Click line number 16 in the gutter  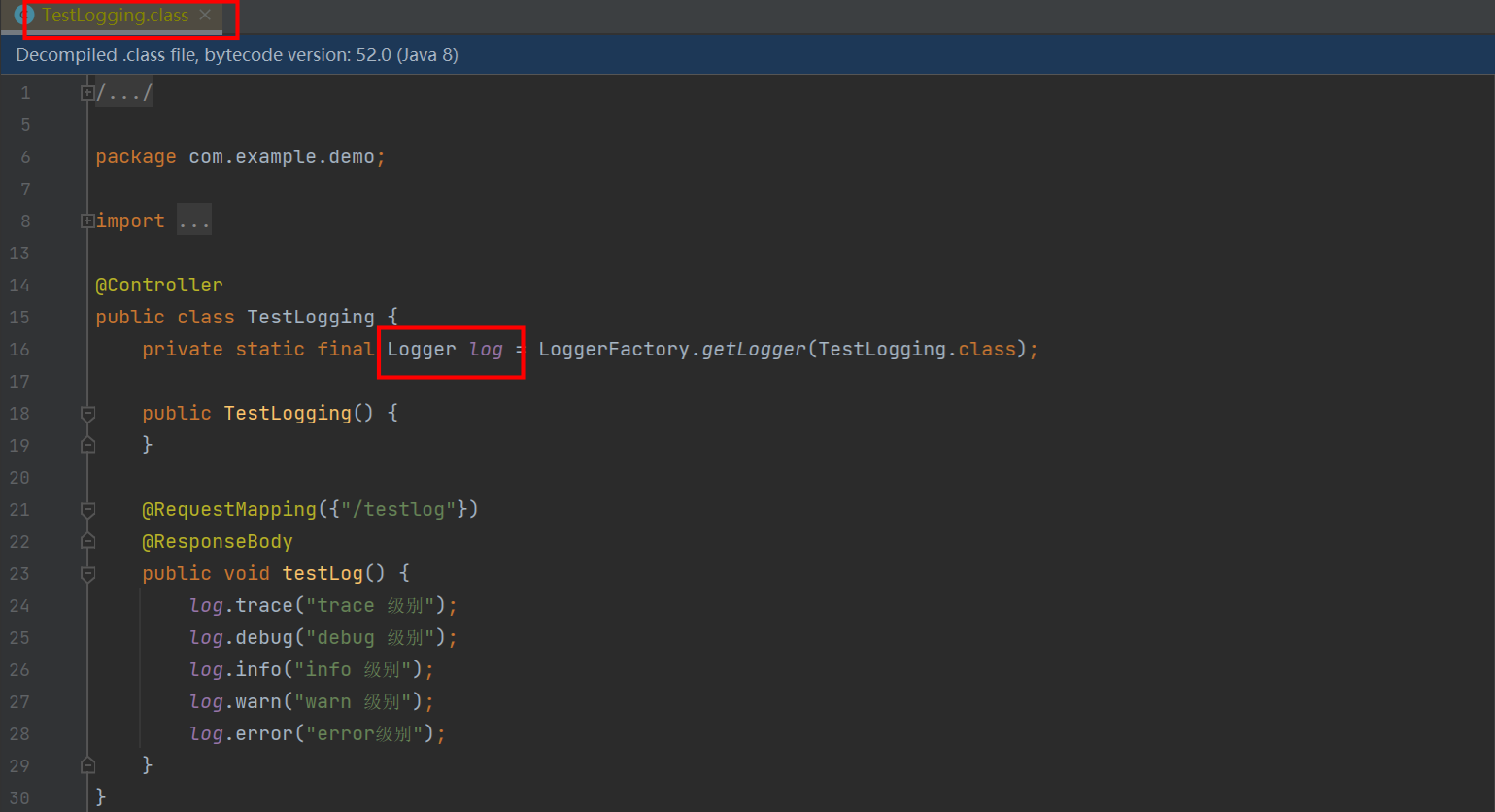tap(19, 350)
